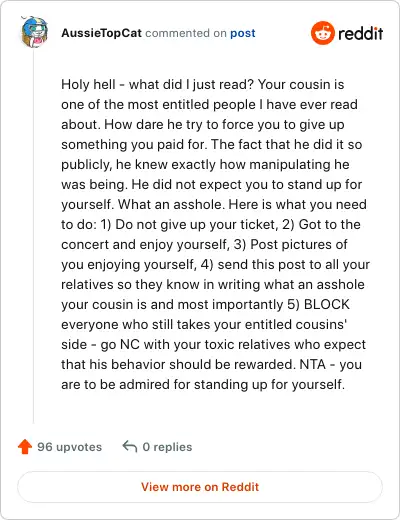This screenshot has height=520, width=400.
Task: Click the "What an asshole." sentence in the comment
Action: (170, 204)
